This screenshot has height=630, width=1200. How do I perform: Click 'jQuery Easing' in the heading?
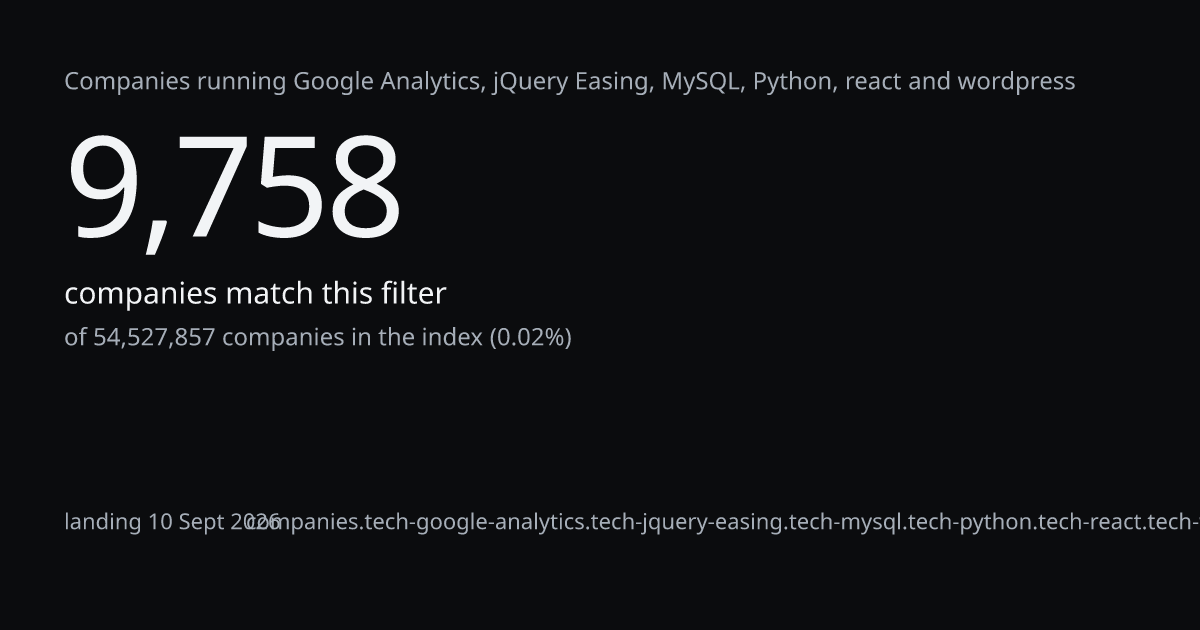click(x=573, y=82)
